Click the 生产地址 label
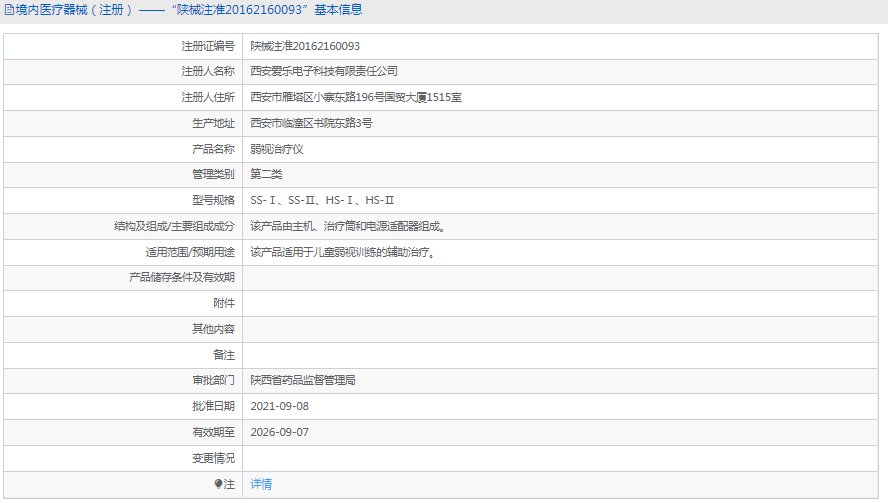Screen dimensions: 888x503 213,123
